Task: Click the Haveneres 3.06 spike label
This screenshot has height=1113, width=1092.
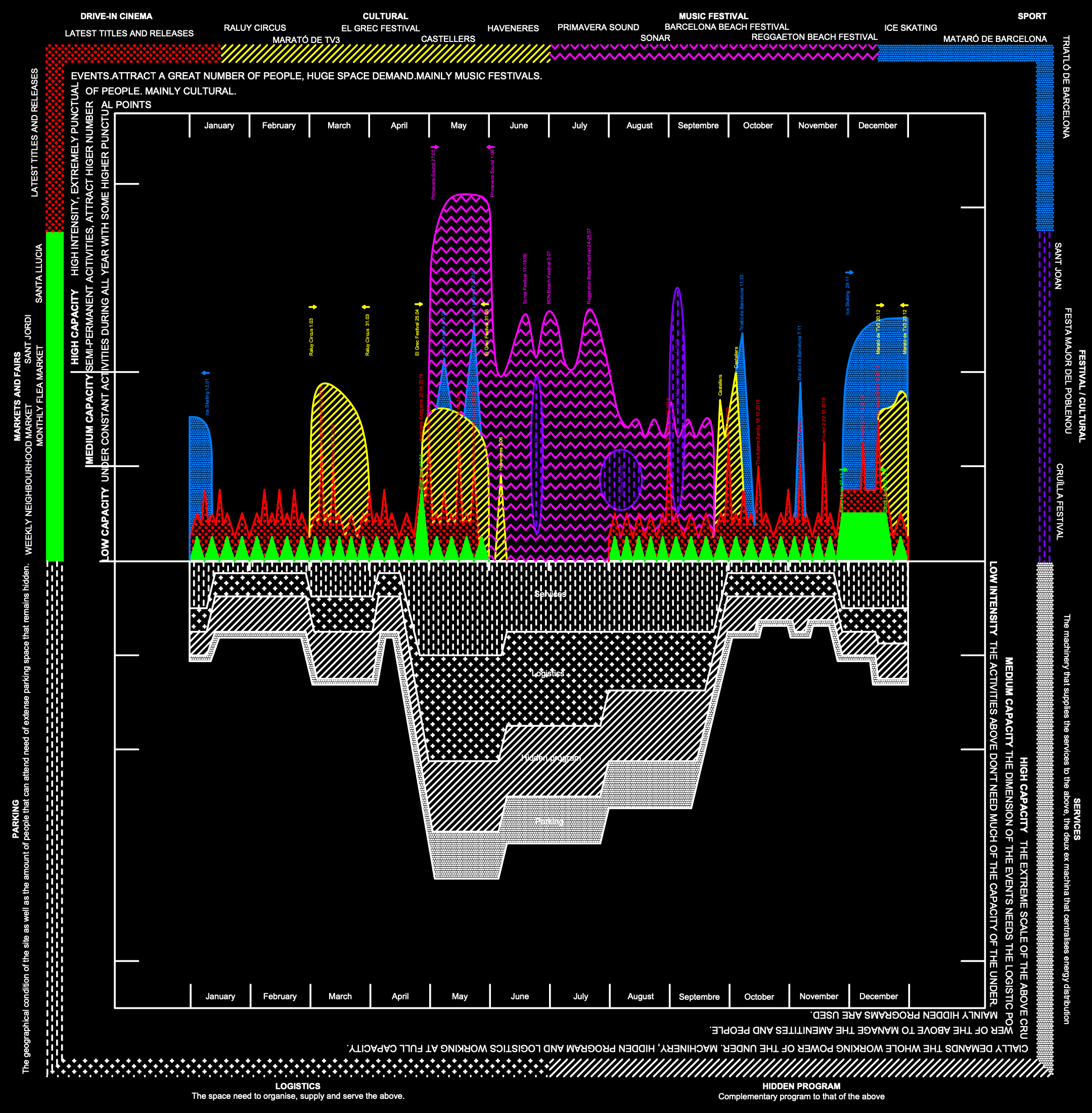Action: coord(500,453)
